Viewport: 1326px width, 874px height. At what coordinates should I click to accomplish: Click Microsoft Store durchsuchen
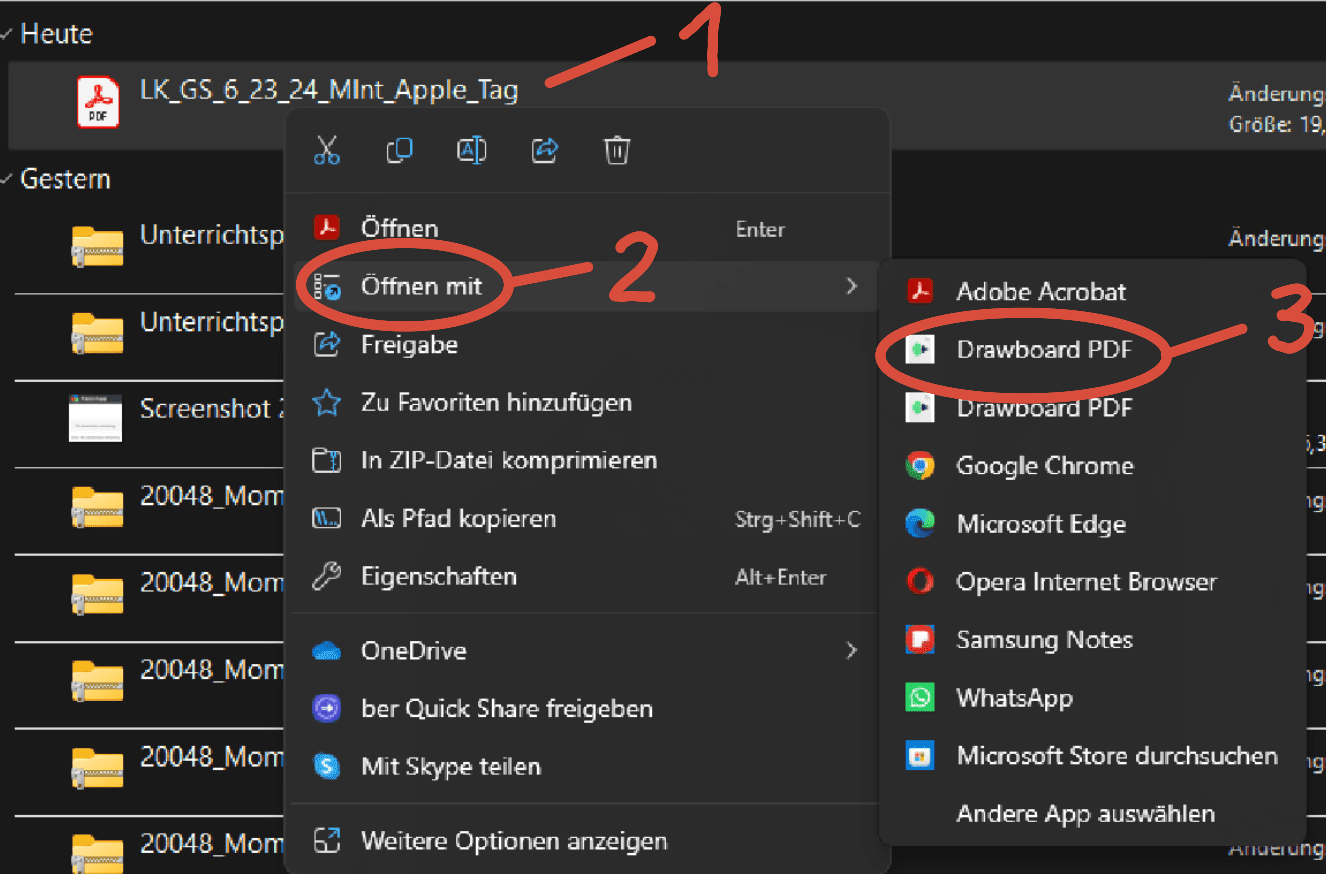coord(1093,756)
